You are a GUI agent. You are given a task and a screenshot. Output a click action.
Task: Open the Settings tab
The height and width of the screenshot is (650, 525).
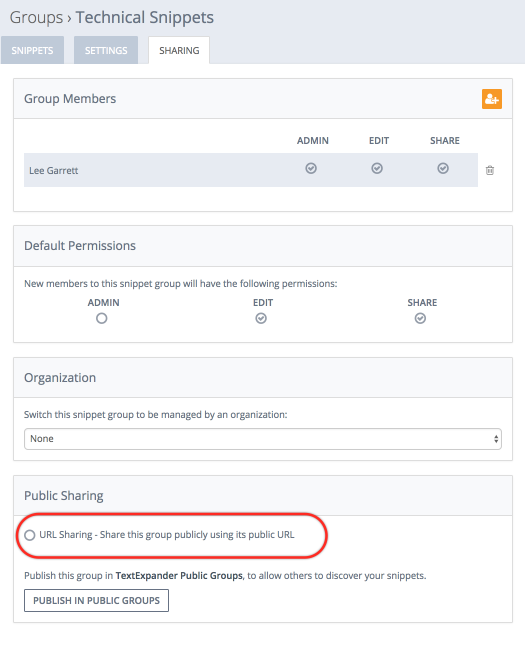(x=106, y=50)
